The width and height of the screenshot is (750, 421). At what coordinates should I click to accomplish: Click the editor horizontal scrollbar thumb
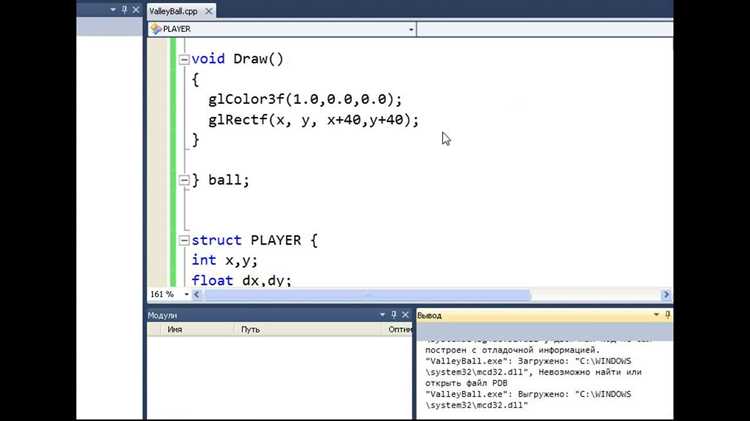pyautogui.click(x=367, y=295)
